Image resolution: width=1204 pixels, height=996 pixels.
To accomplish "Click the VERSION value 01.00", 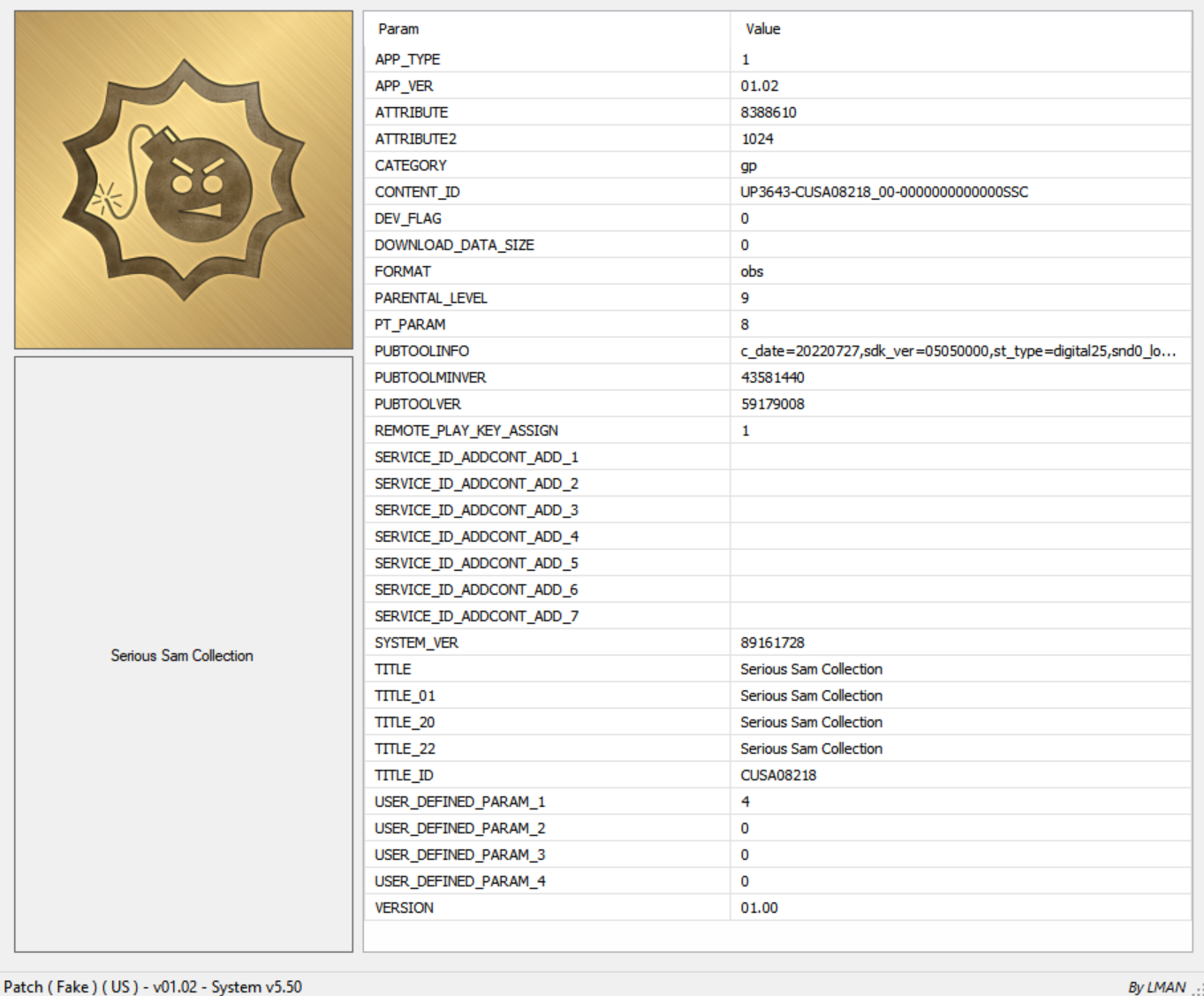I will click(x=760, y=908).
